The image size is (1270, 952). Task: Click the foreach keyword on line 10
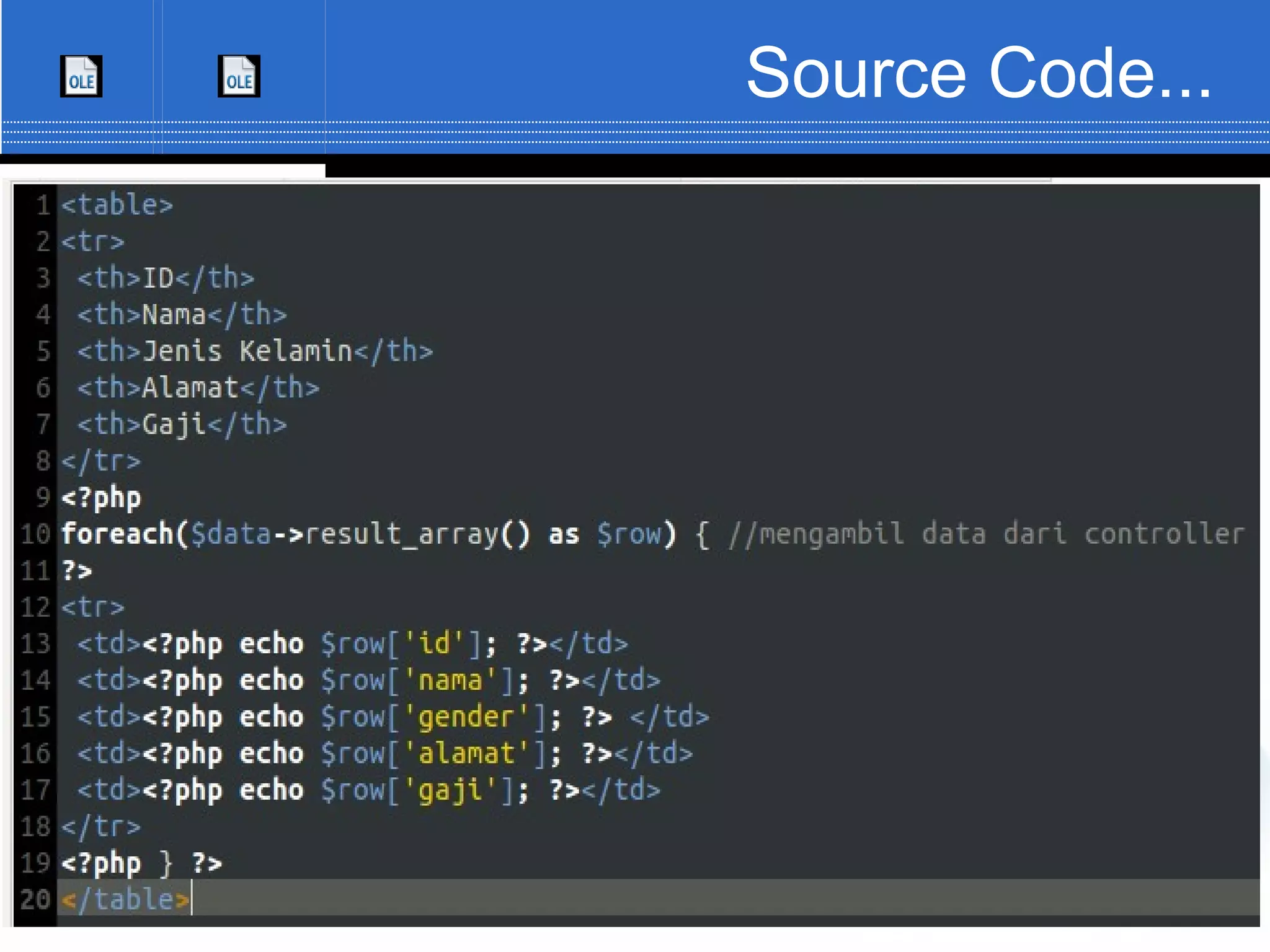pos(117,534)
